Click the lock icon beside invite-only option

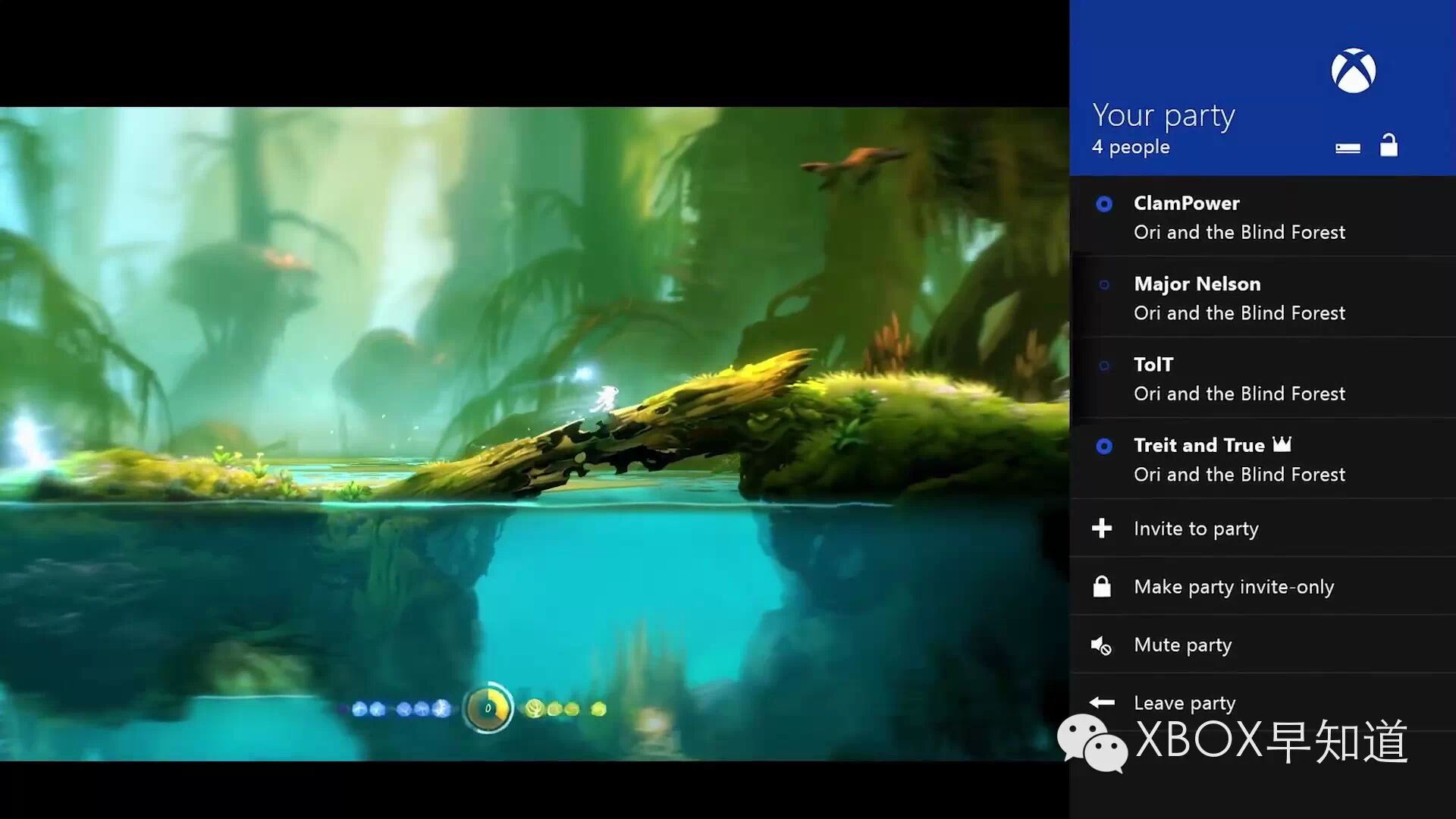pyautogui.click(x=1102, y=586)
